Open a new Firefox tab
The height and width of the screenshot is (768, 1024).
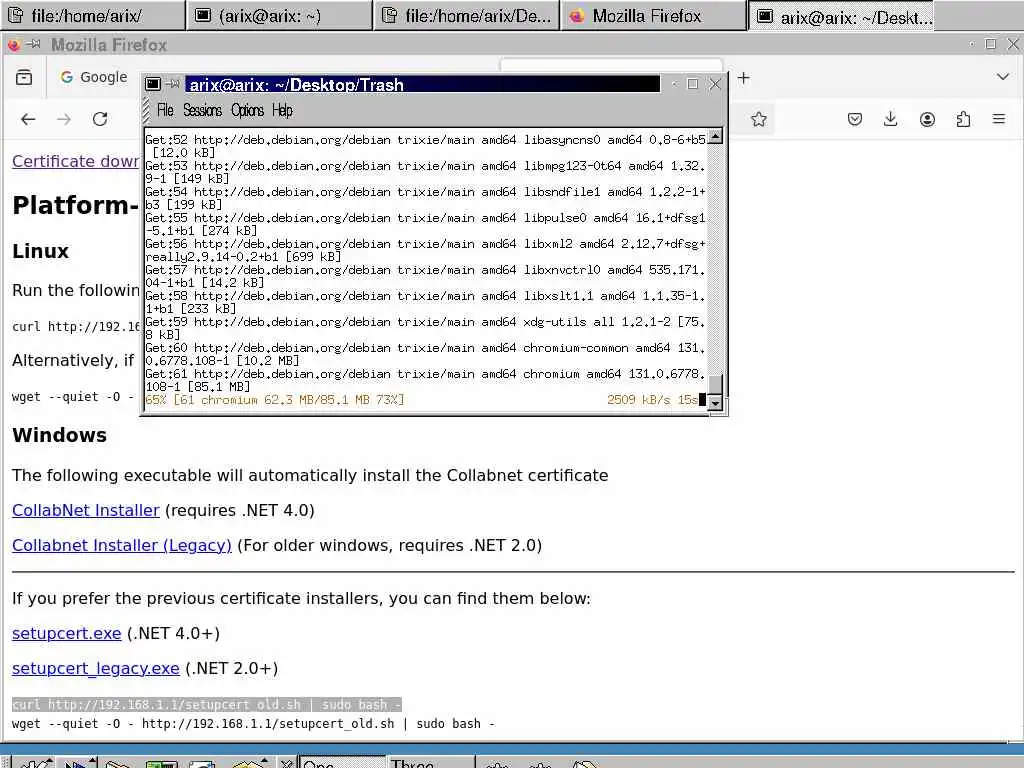pyautogui.click(x=743, y=78)
